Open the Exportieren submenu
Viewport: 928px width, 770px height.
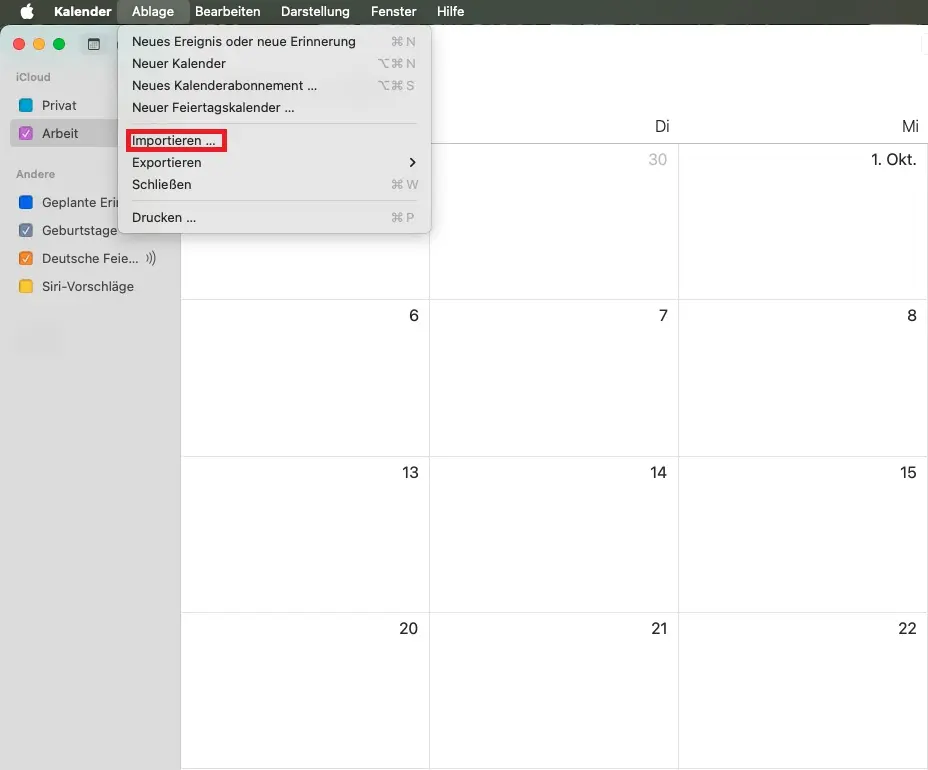click(166, 162)
